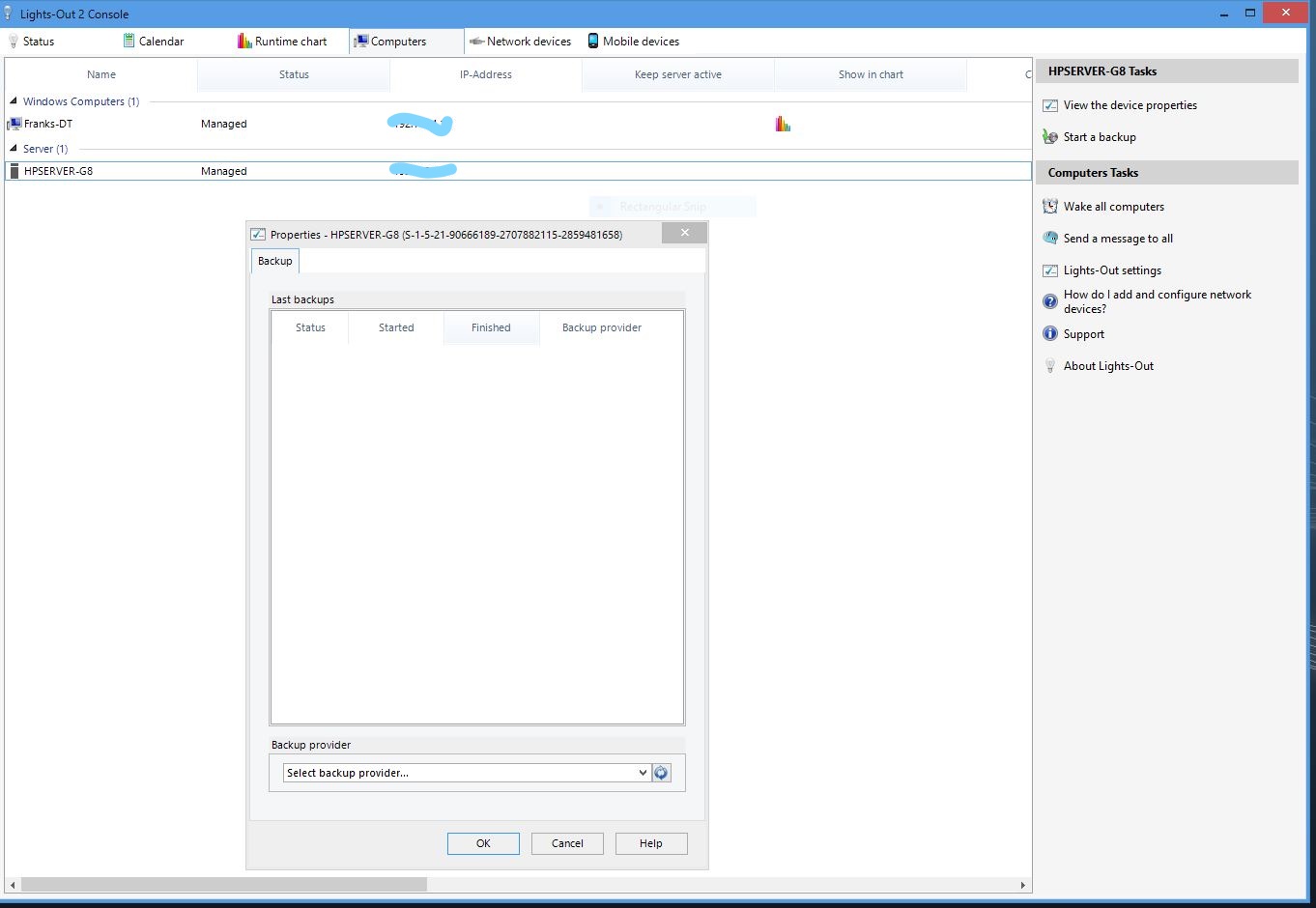
Task: Click the Calendar tab icon
Action: [129, 42]
